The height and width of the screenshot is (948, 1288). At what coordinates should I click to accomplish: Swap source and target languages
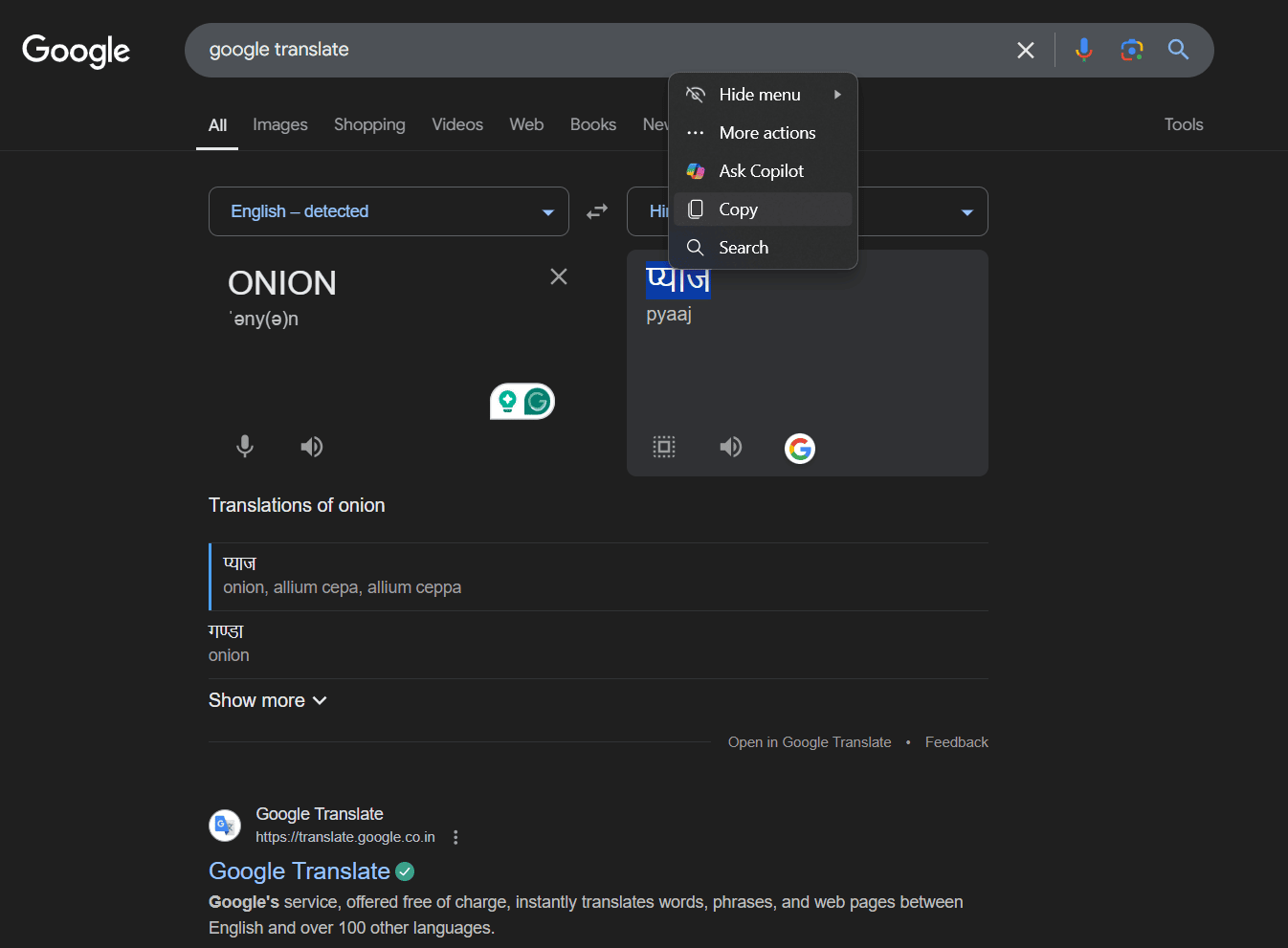pyautogui.click(x=597, y=211)
